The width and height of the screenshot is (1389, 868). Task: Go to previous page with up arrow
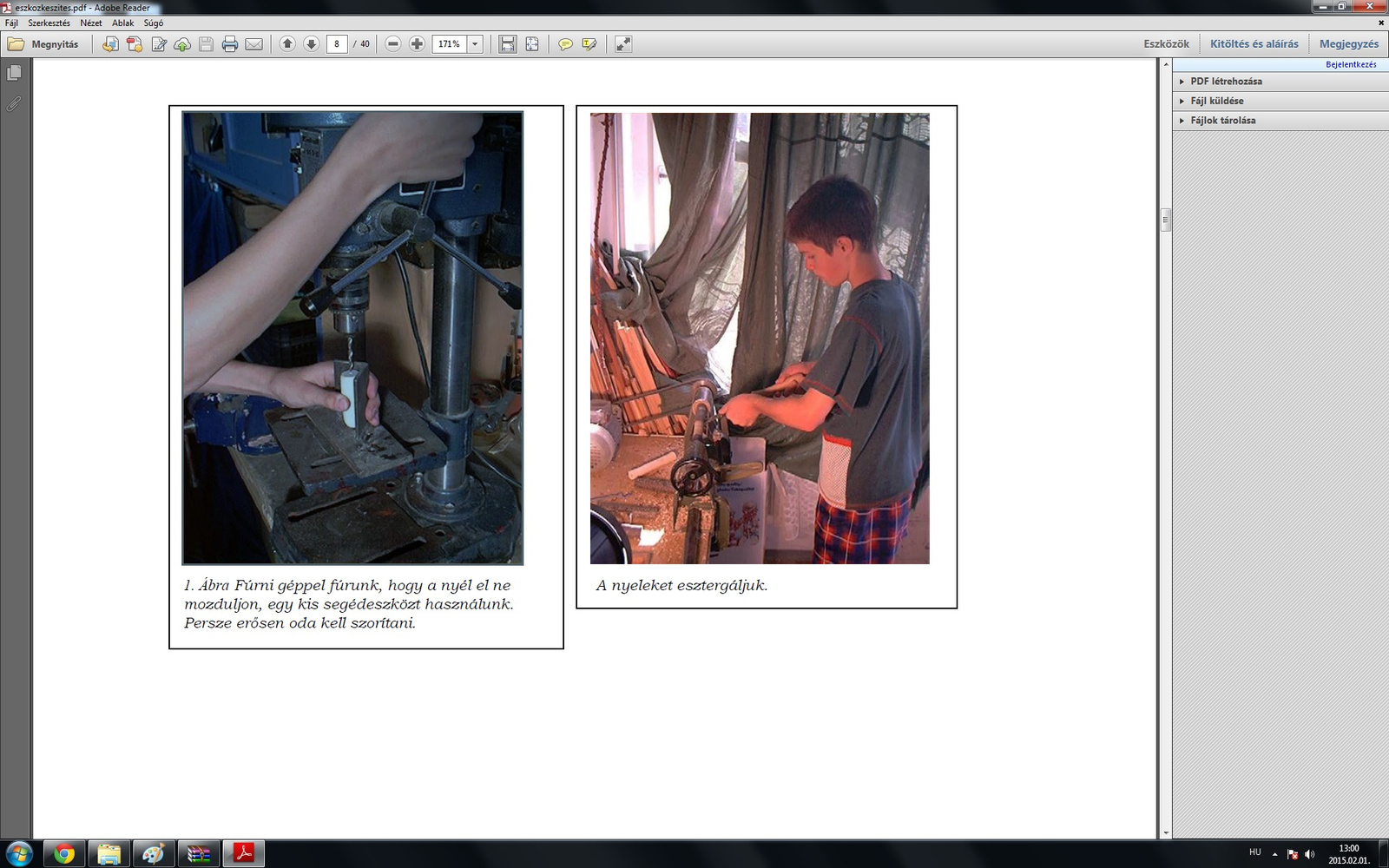(287, 44)
